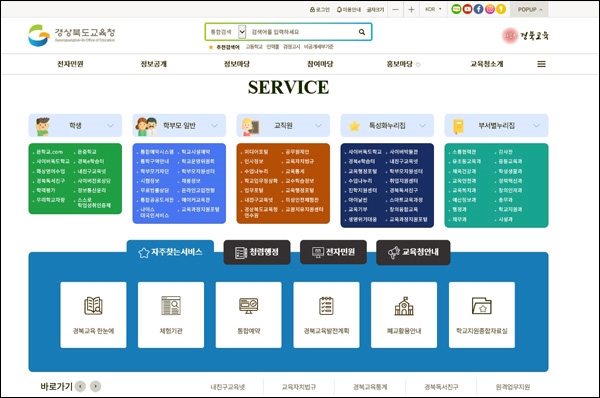Click the search magnifier icon
The height and width of the screenshot is (398, 600).
pos(362,32)
